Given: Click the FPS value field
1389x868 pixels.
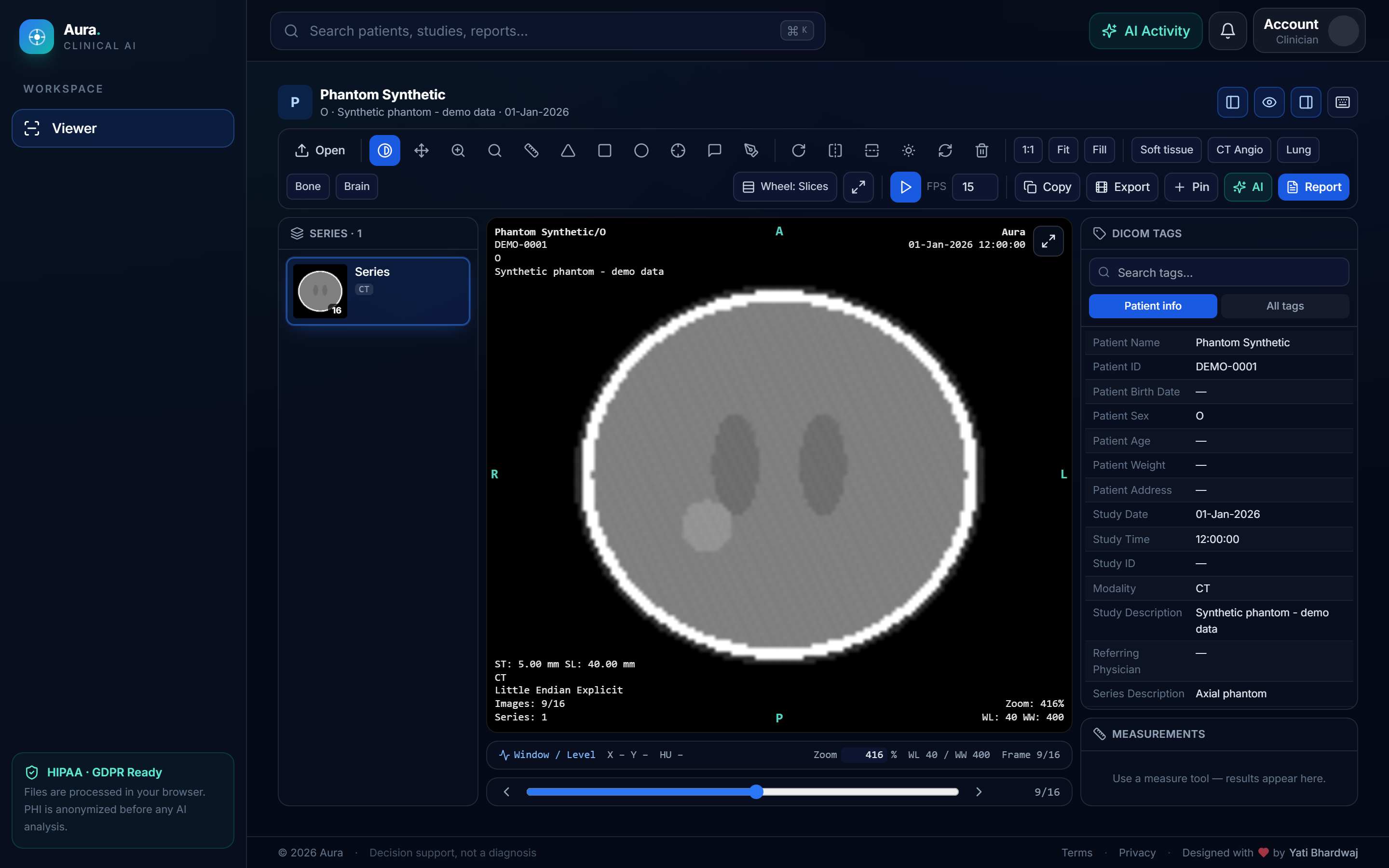Looking at the screenshot, I should (975, 187).
